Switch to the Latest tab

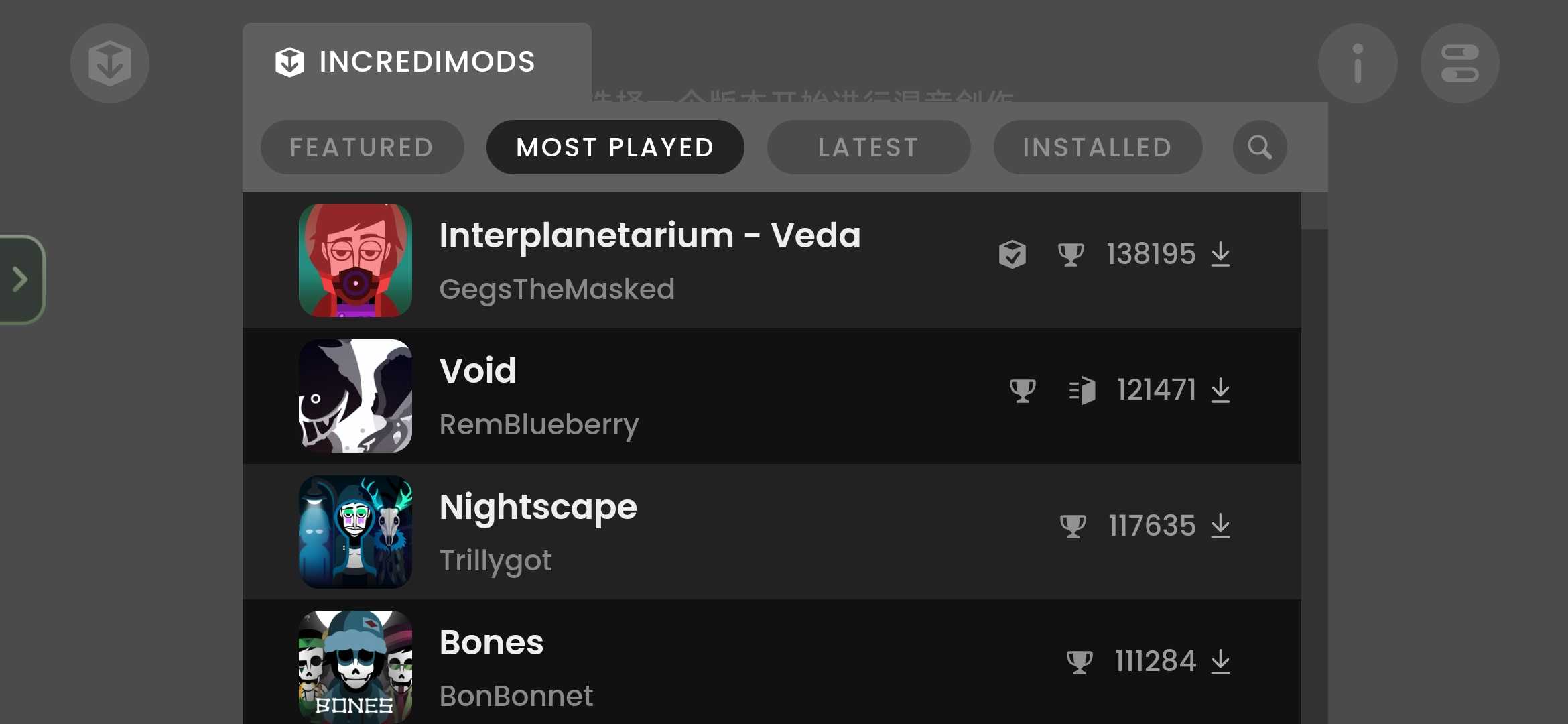coord(868,147)
